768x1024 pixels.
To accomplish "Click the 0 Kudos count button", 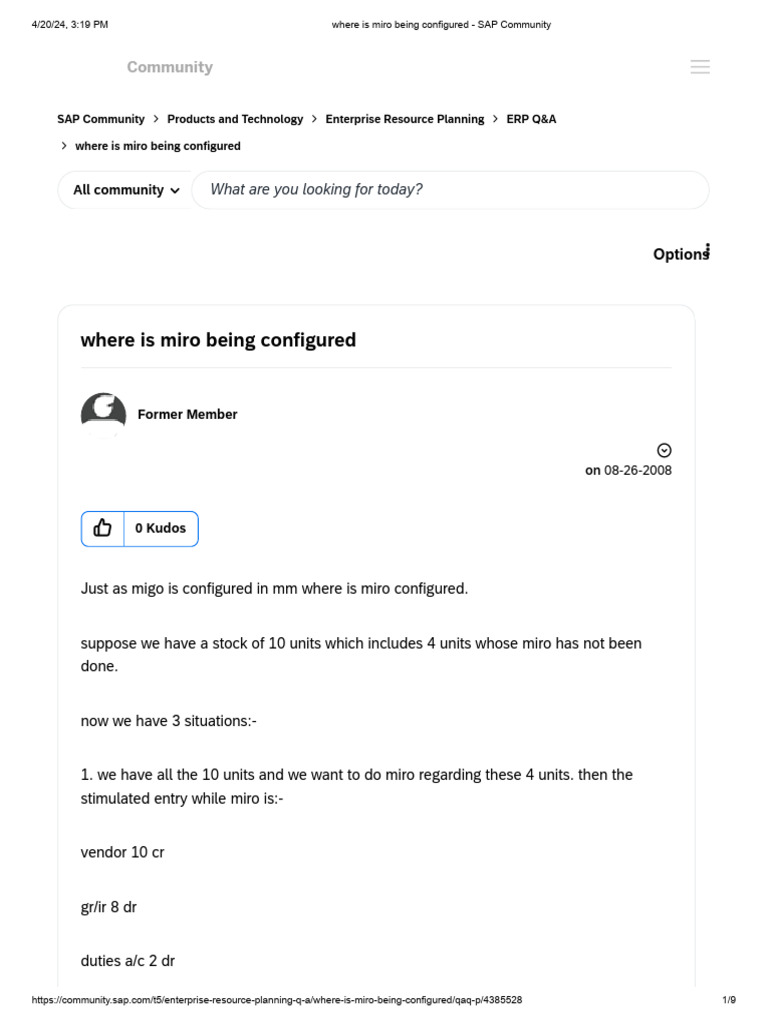I will pyautogui.click(x=160, y=529).
